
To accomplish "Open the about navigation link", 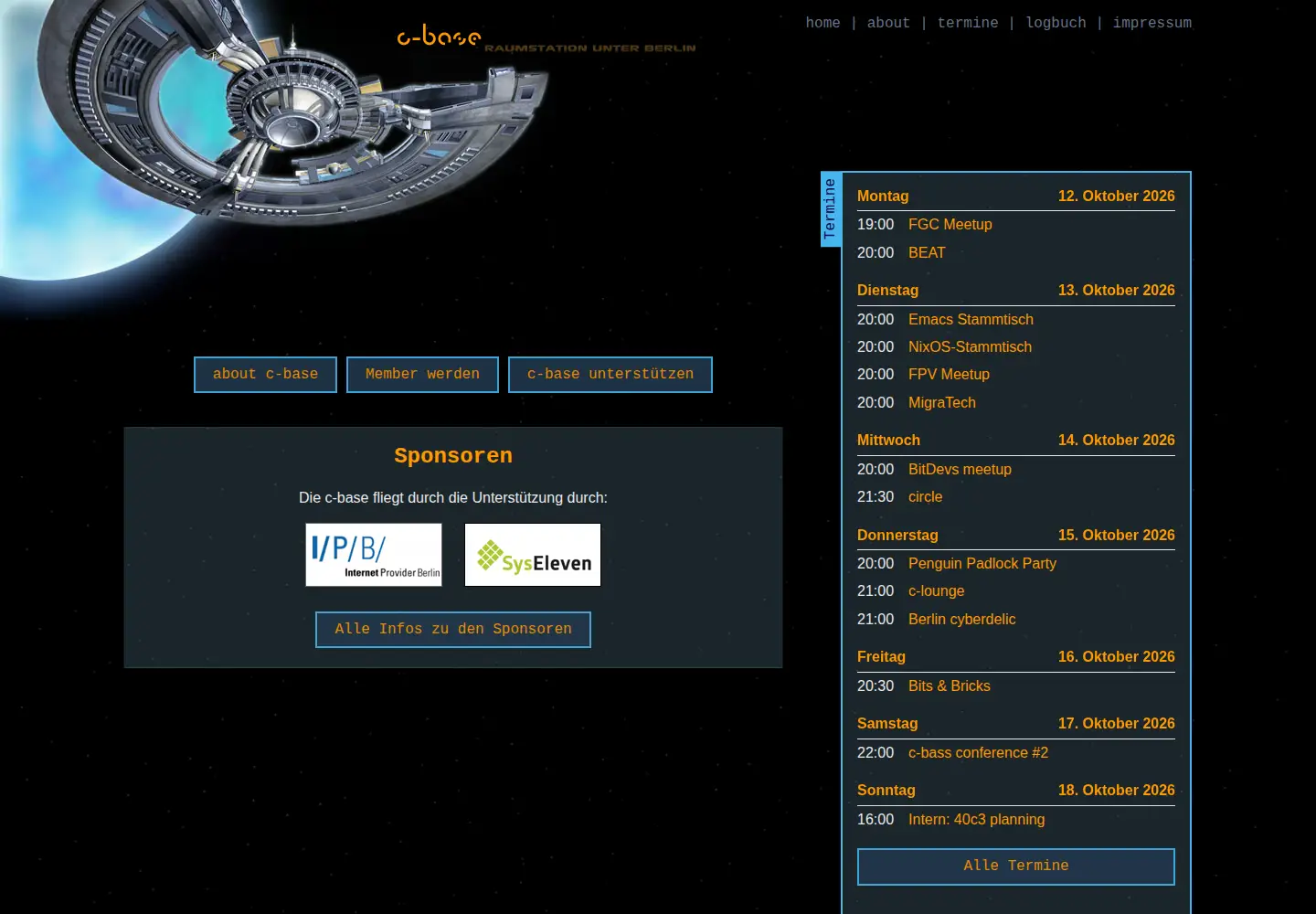I will coord(888,23).
